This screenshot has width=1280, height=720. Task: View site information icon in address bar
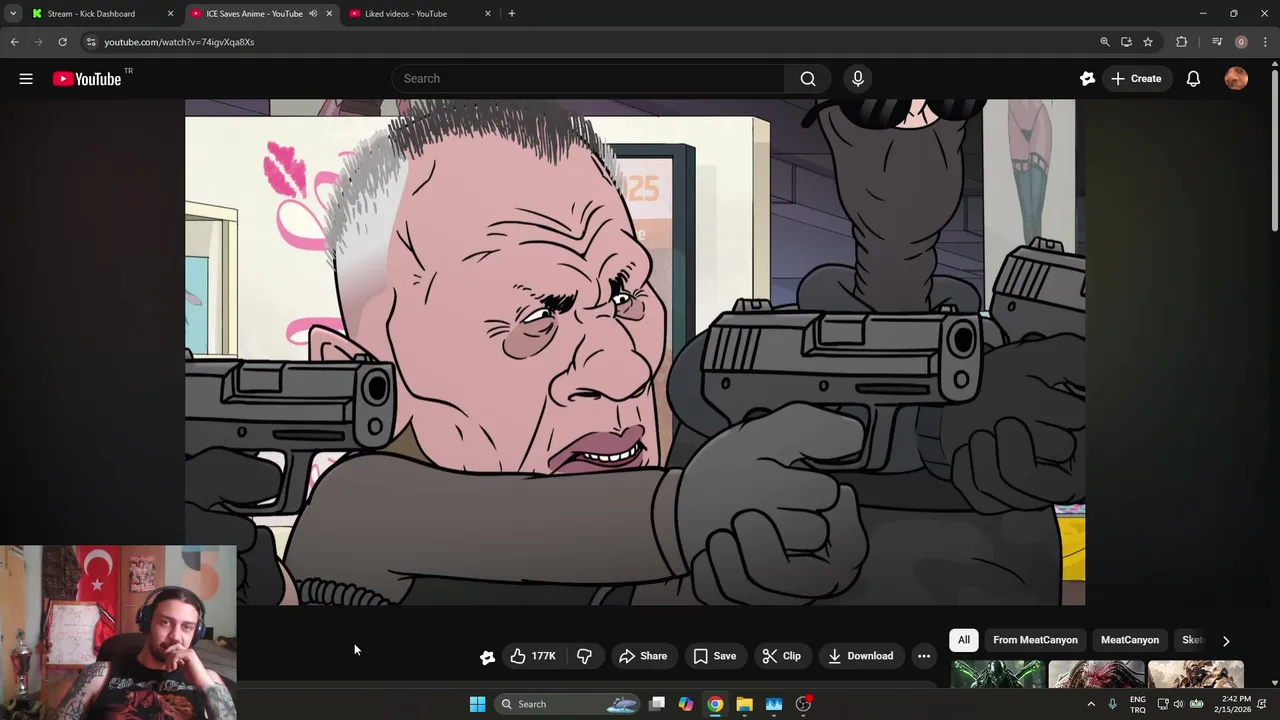point(90,42)
